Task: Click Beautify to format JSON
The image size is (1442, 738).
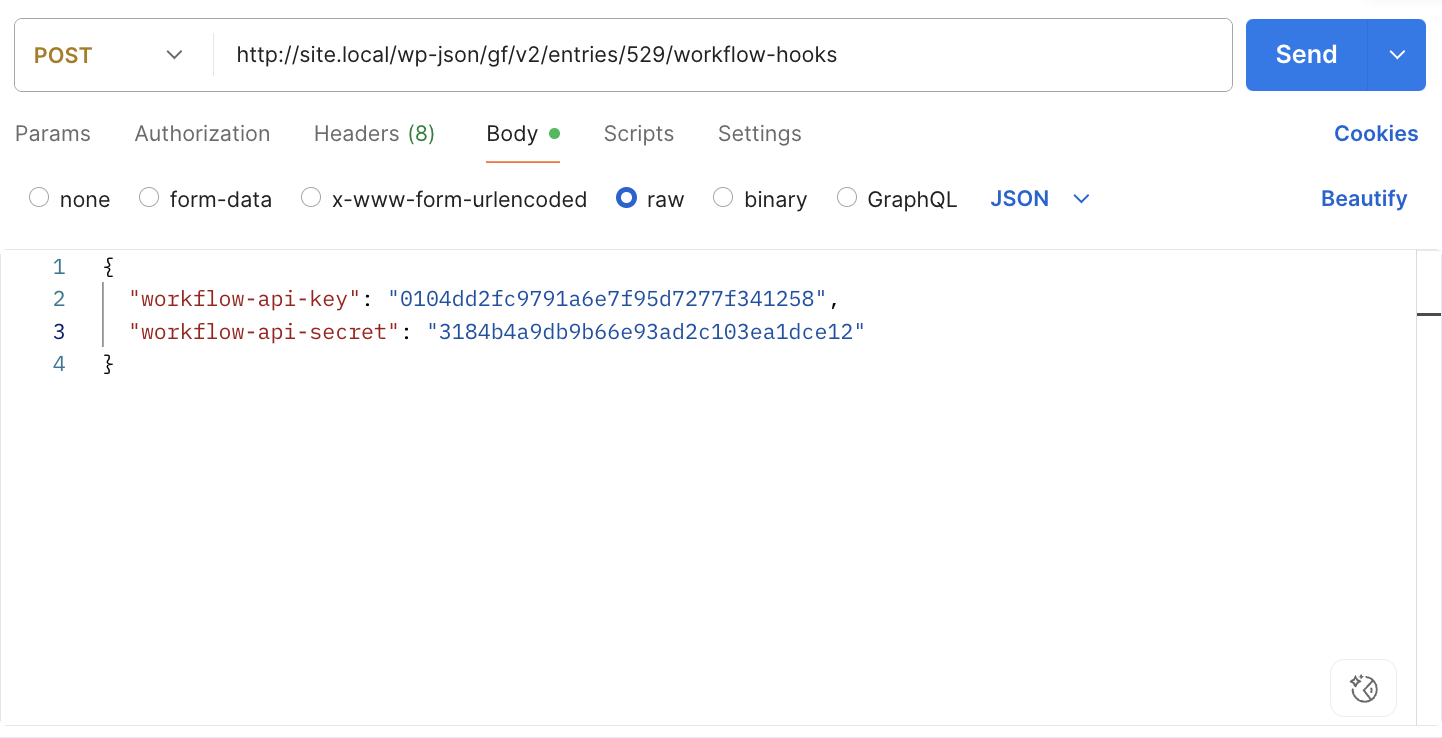Action: [1363, 199]
